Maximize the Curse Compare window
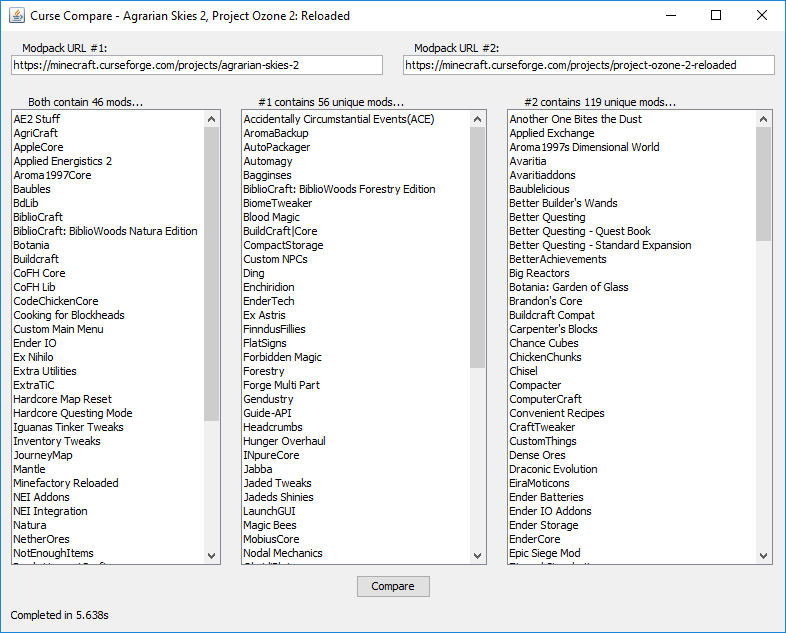Image resolution: width=786 pixels, height=633 pixels. click(716, 16)
